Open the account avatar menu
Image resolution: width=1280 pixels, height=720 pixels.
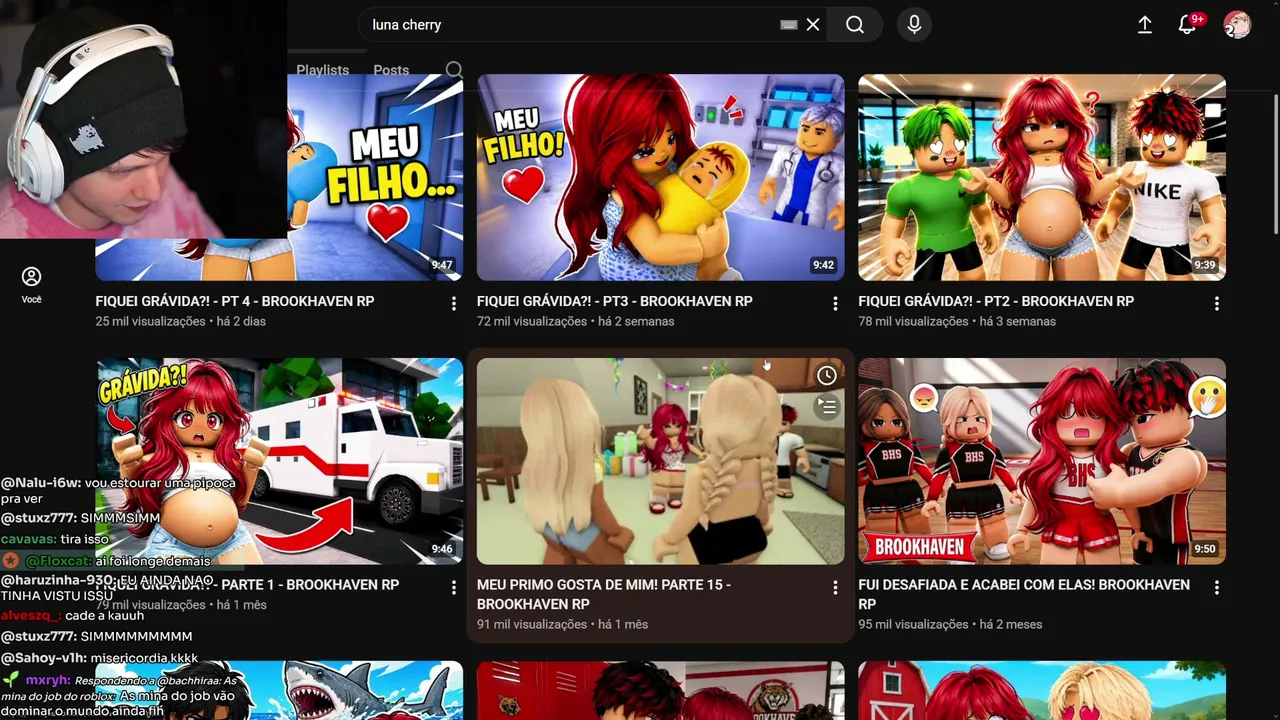[x=1237, y=25]
